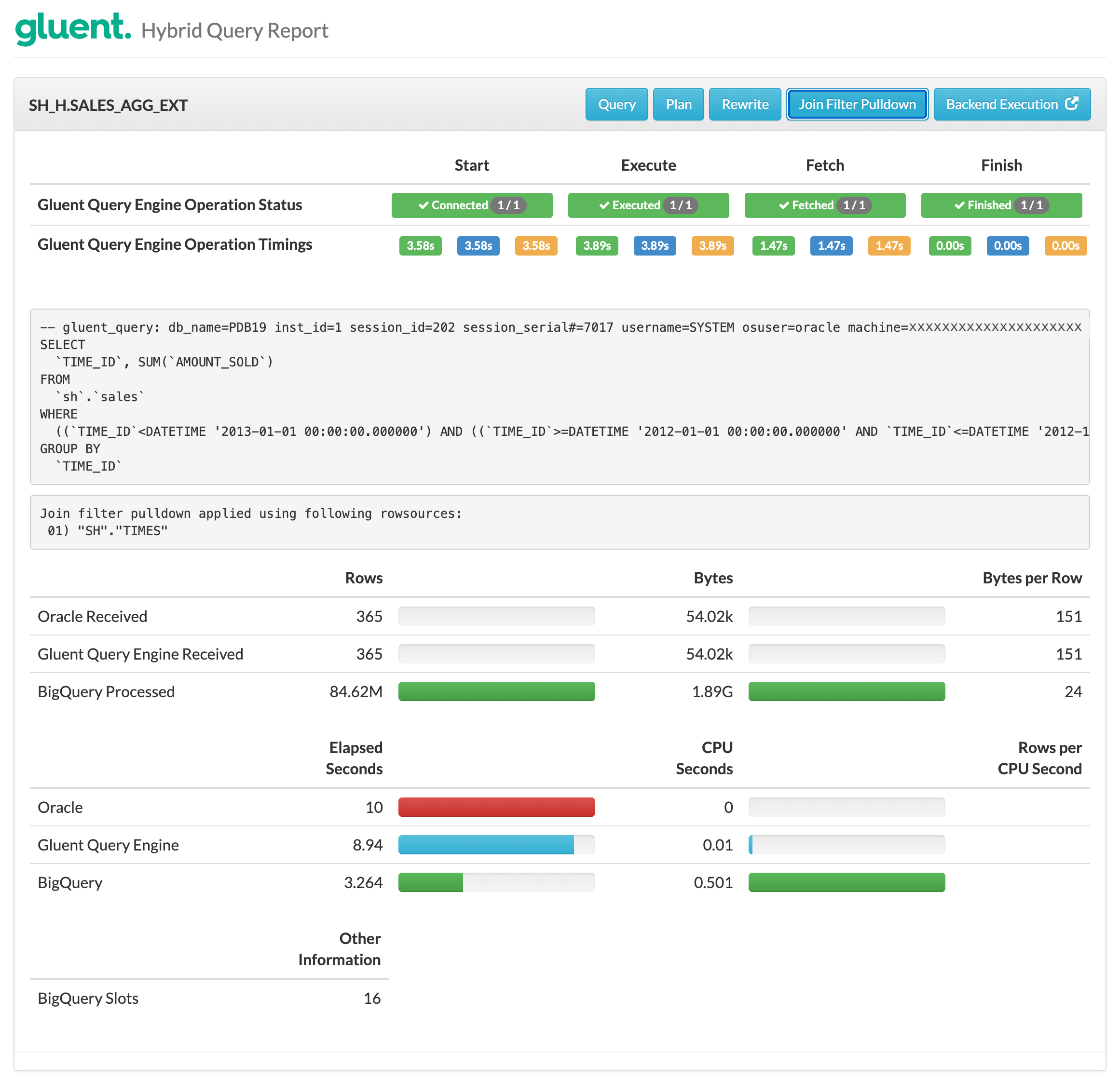Click the SH_H.SALES_AGG_EXT title
The image size is (1120, 1080).
tap(108, 105)
